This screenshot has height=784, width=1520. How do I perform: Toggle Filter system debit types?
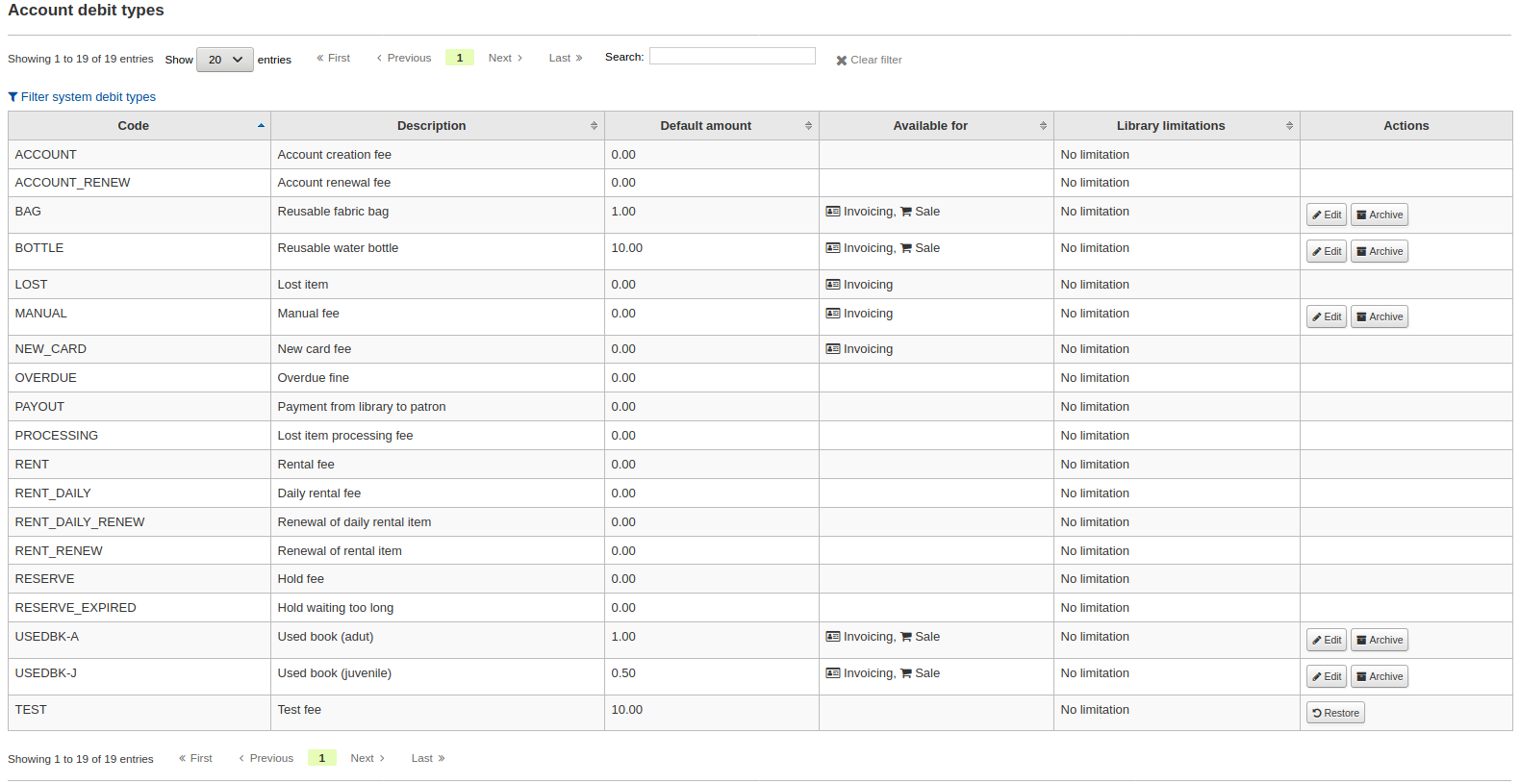pos(82,97)
